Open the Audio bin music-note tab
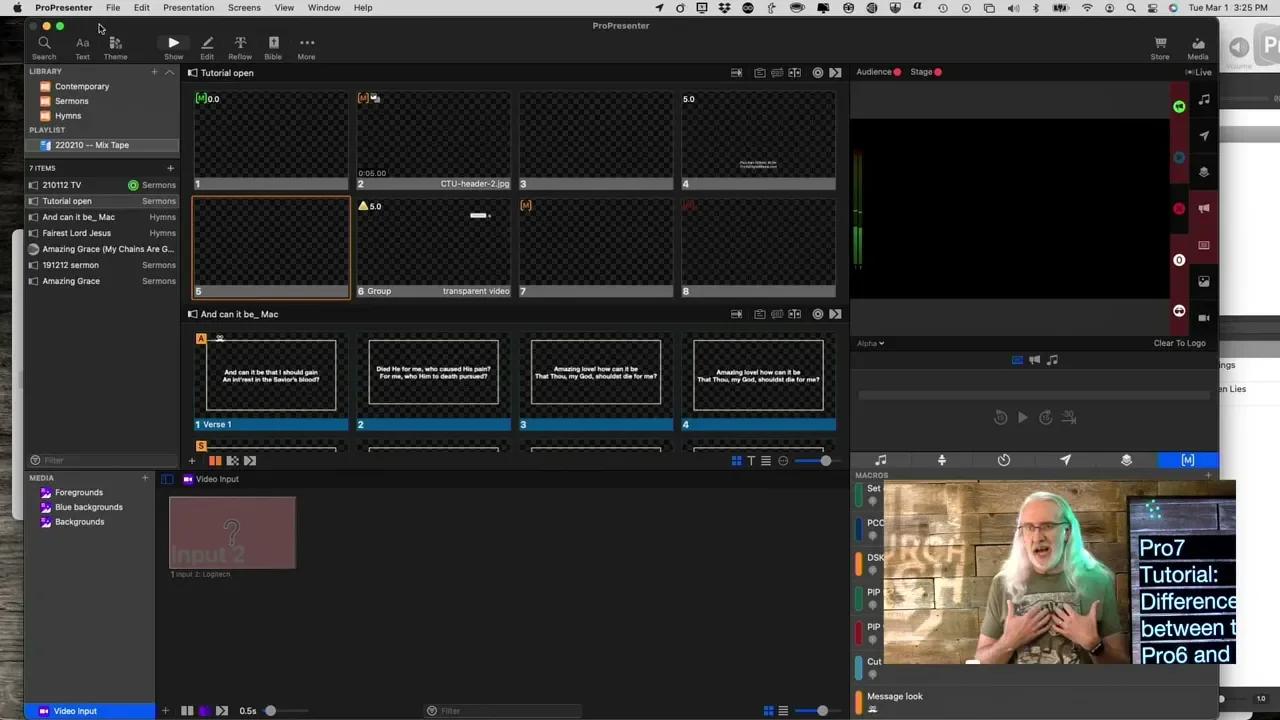Screen dimensions: 1280x720 [881, 460]
